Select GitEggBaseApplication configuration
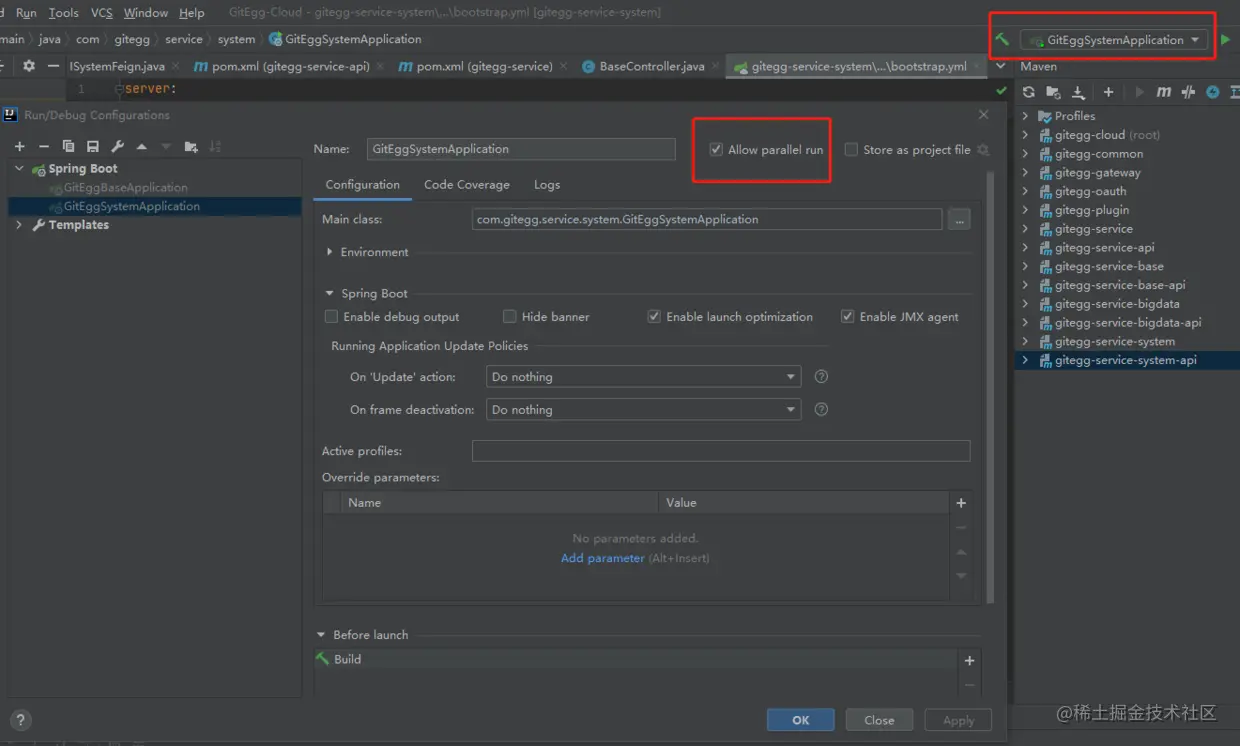 (x=125, y=187)
